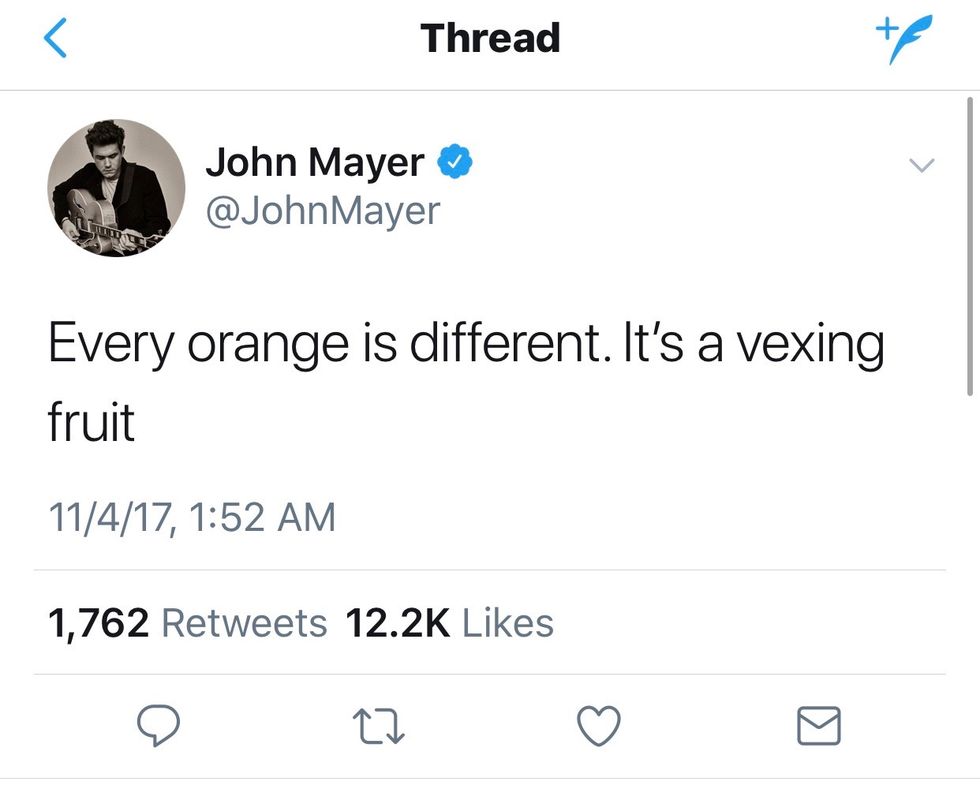Click the blue verified badge
Viewport: 980px width, 792px height.
(x=456, y=161)
